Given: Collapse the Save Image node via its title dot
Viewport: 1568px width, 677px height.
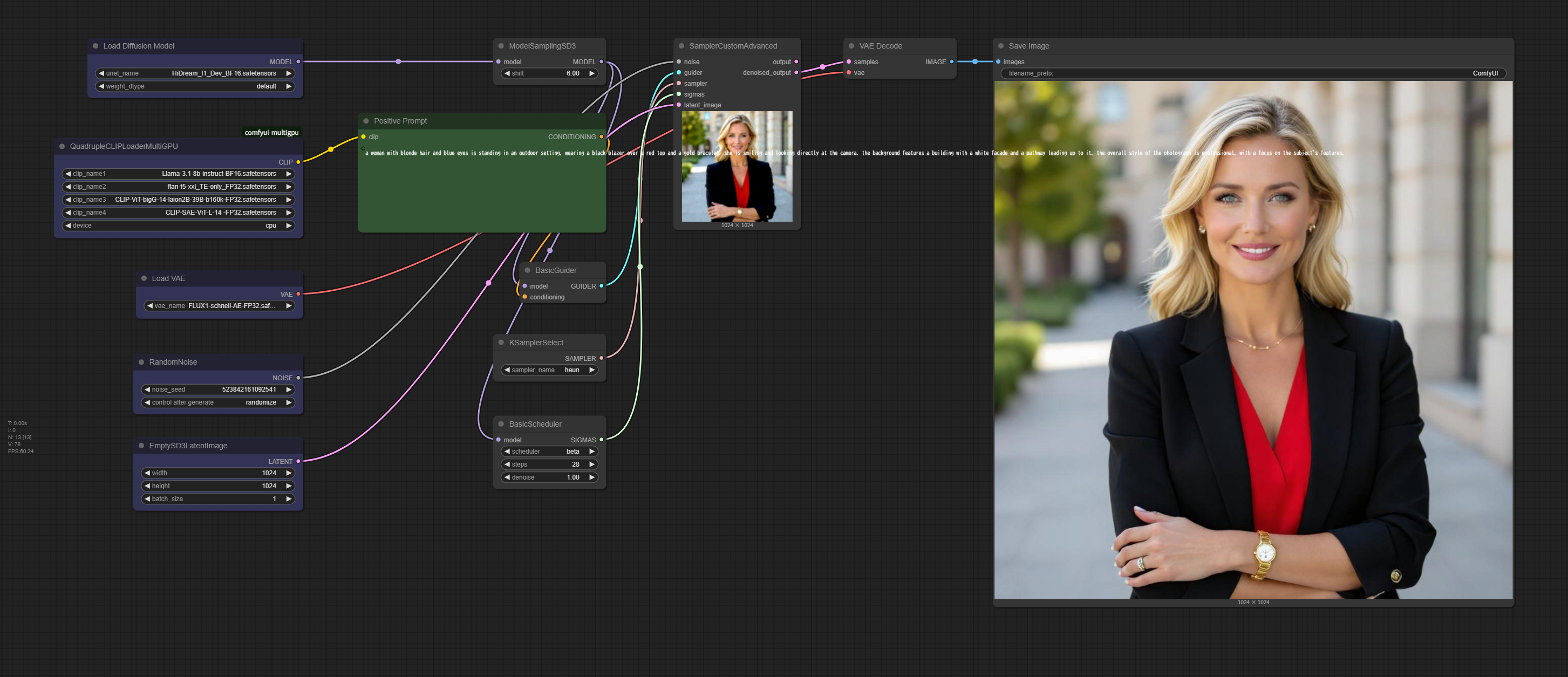Looking at the screenshot, I should point(1001,46).
